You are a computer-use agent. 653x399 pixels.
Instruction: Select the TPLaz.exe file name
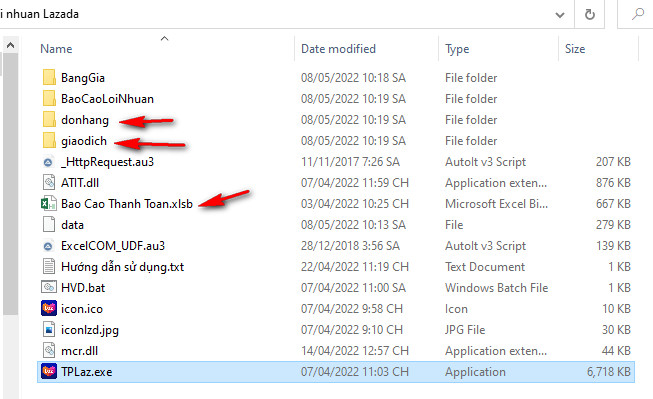tap(87, 372)
